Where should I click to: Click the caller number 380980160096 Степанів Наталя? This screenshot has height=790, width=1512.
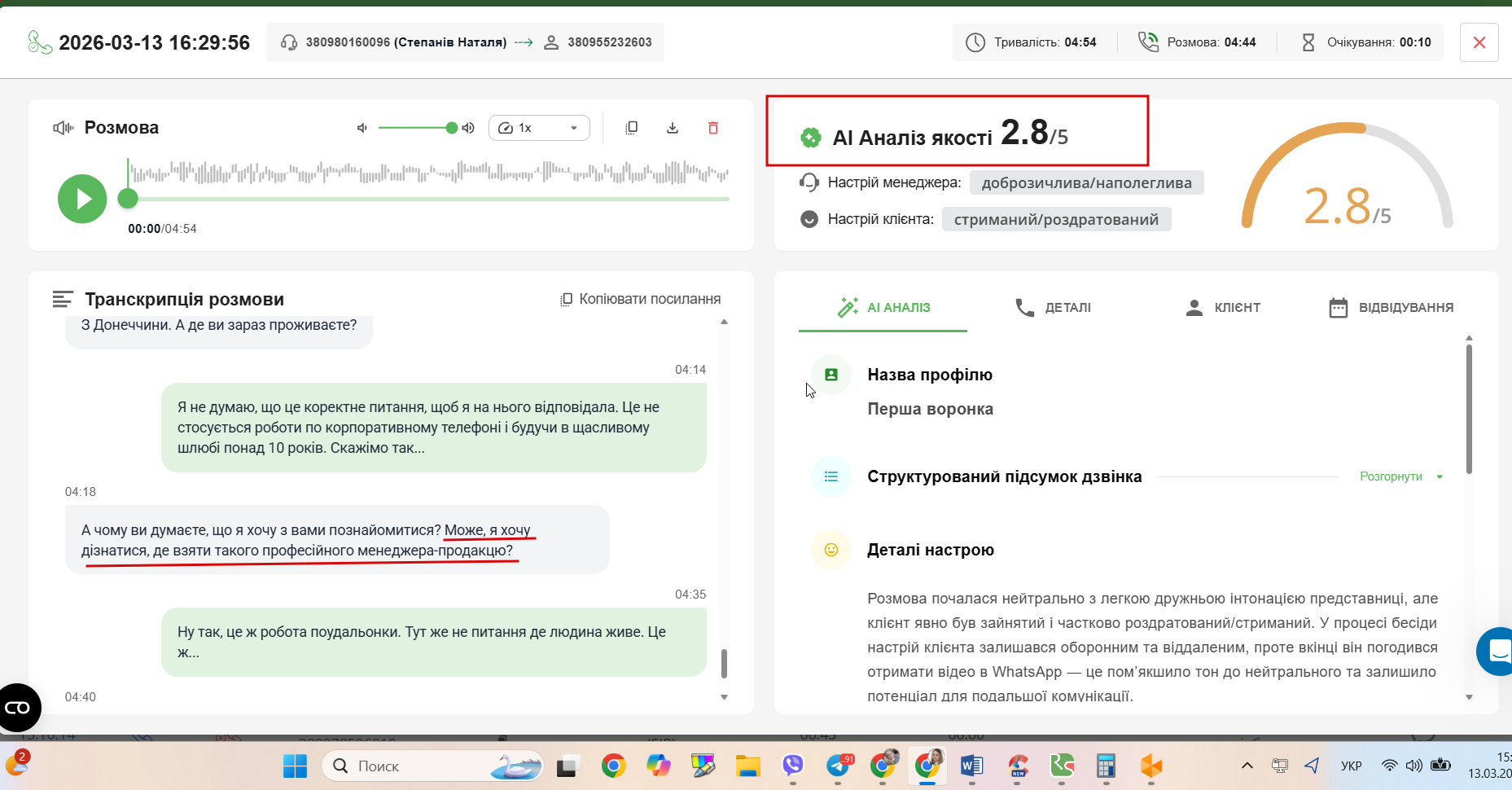point(406,42)
